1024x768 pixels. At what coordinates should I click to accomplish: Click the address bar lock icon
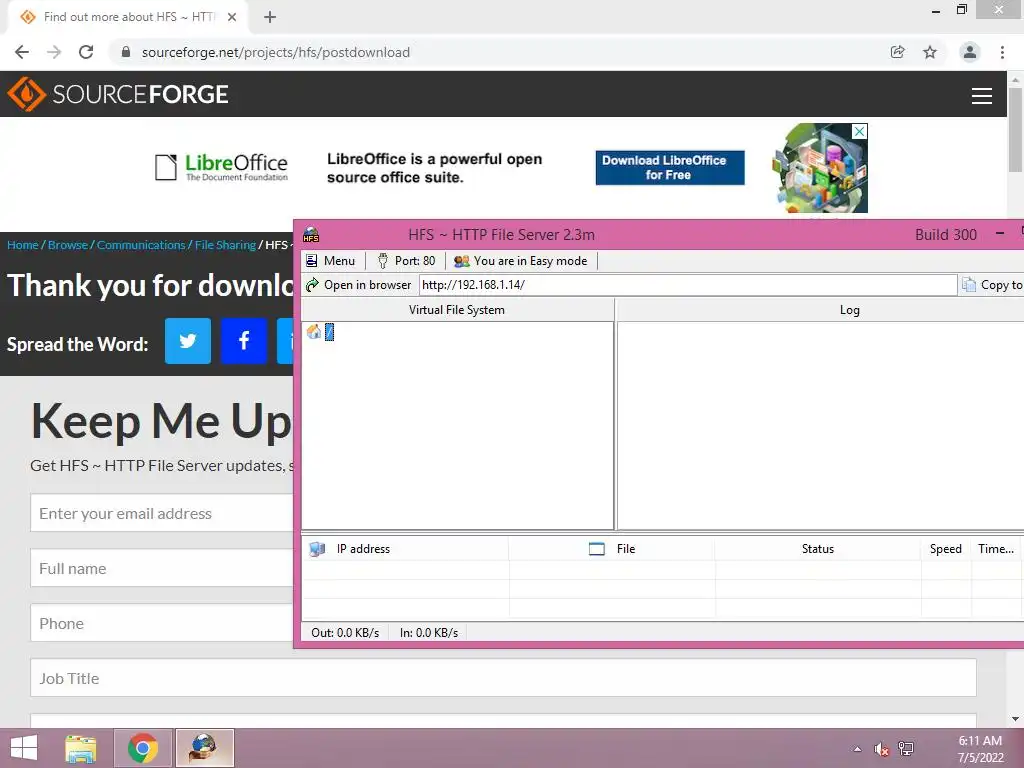point(126,52)
